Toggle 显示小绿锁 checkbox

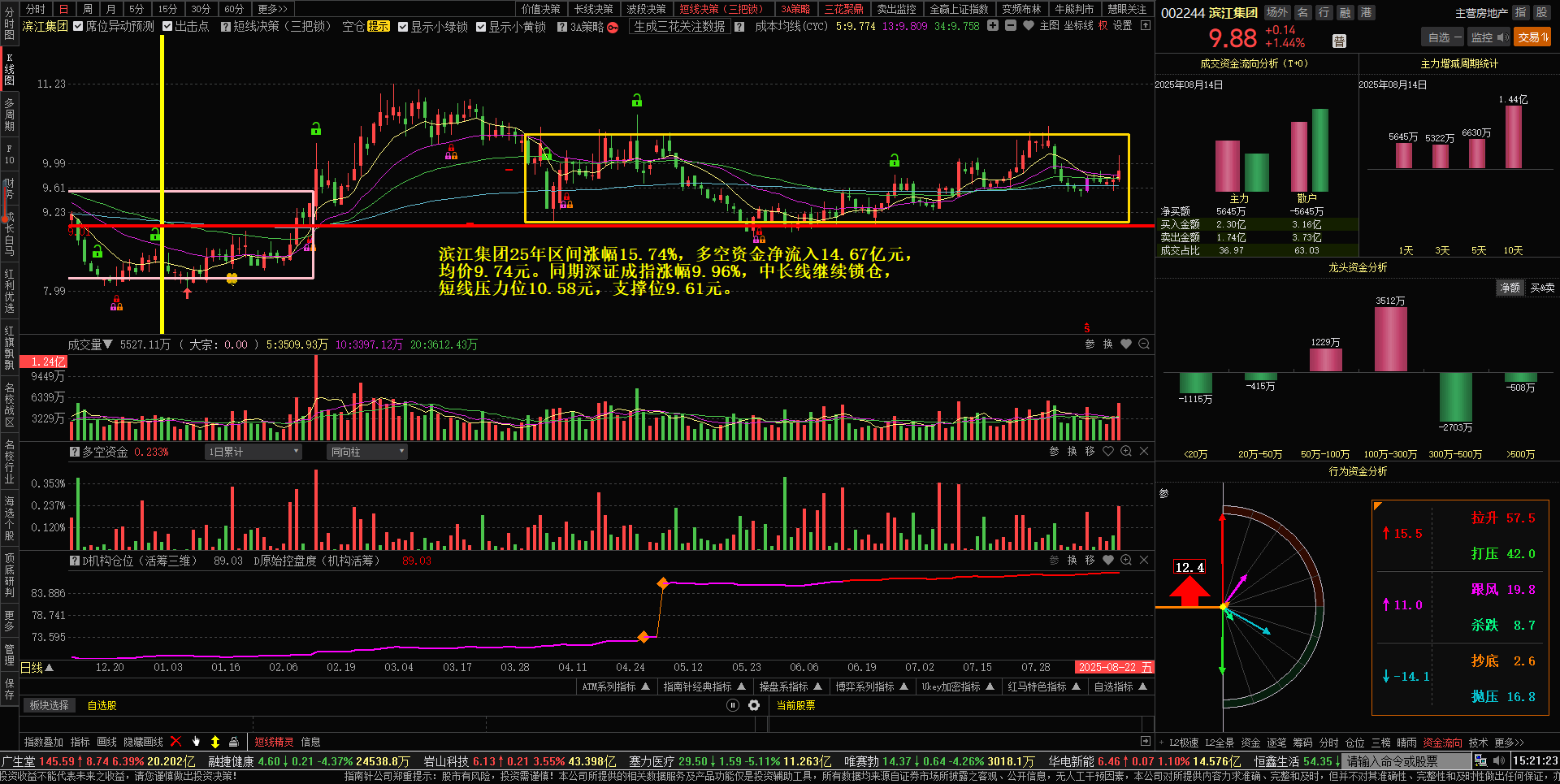click(x=403, y=27)
